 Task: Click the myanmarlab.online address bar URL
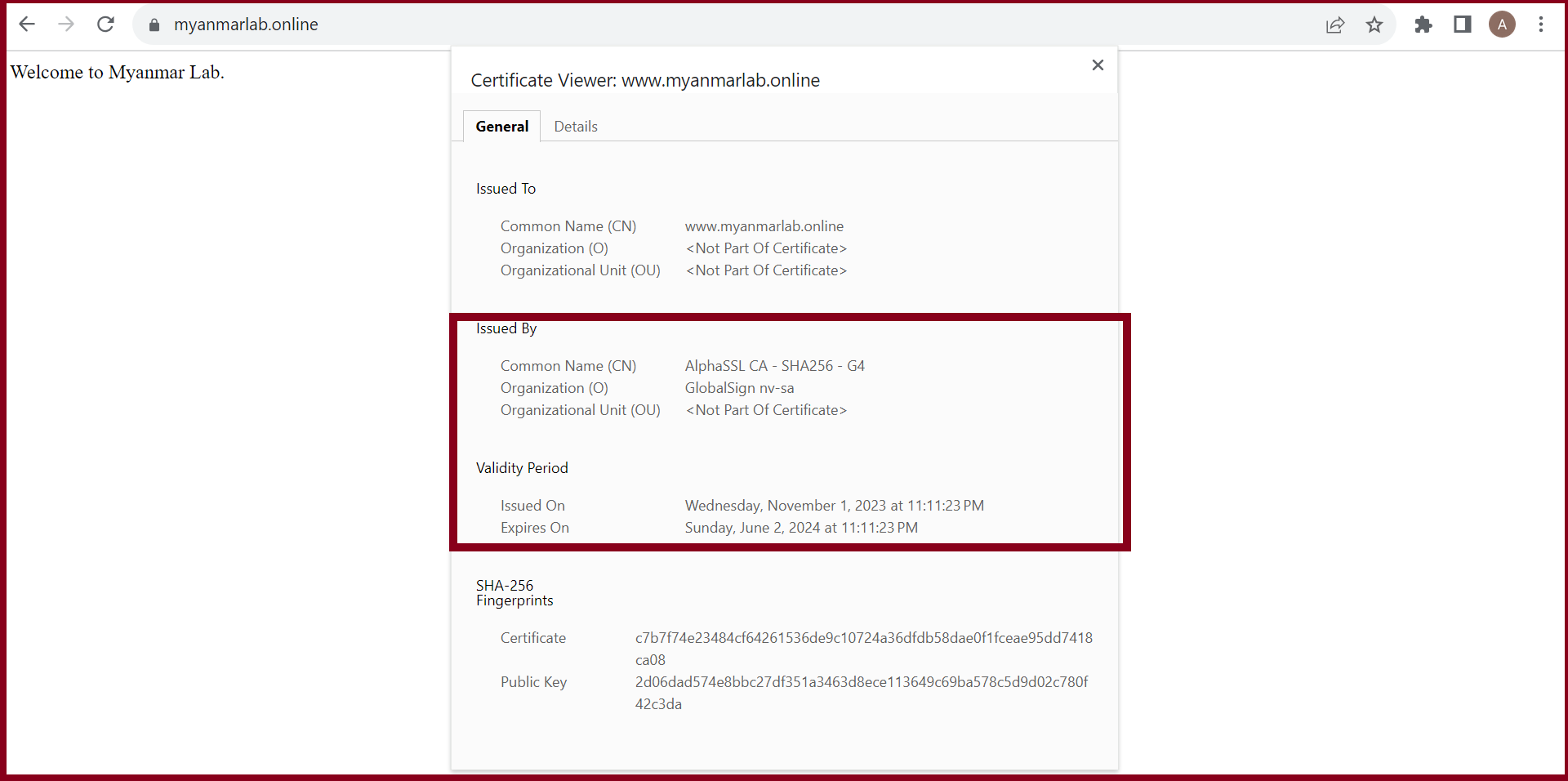click(x=246, y=25)
